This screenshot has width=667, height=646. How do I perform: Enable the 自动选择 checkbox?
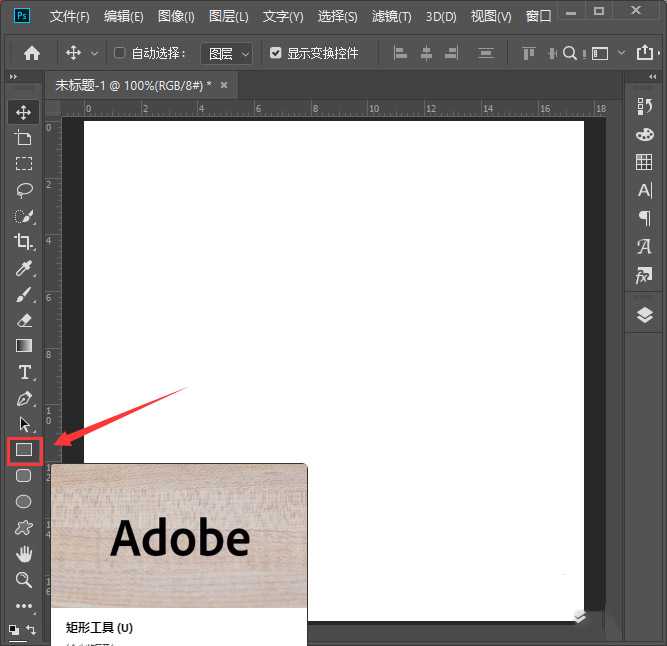pyautogui.click(x=120, y=53)
